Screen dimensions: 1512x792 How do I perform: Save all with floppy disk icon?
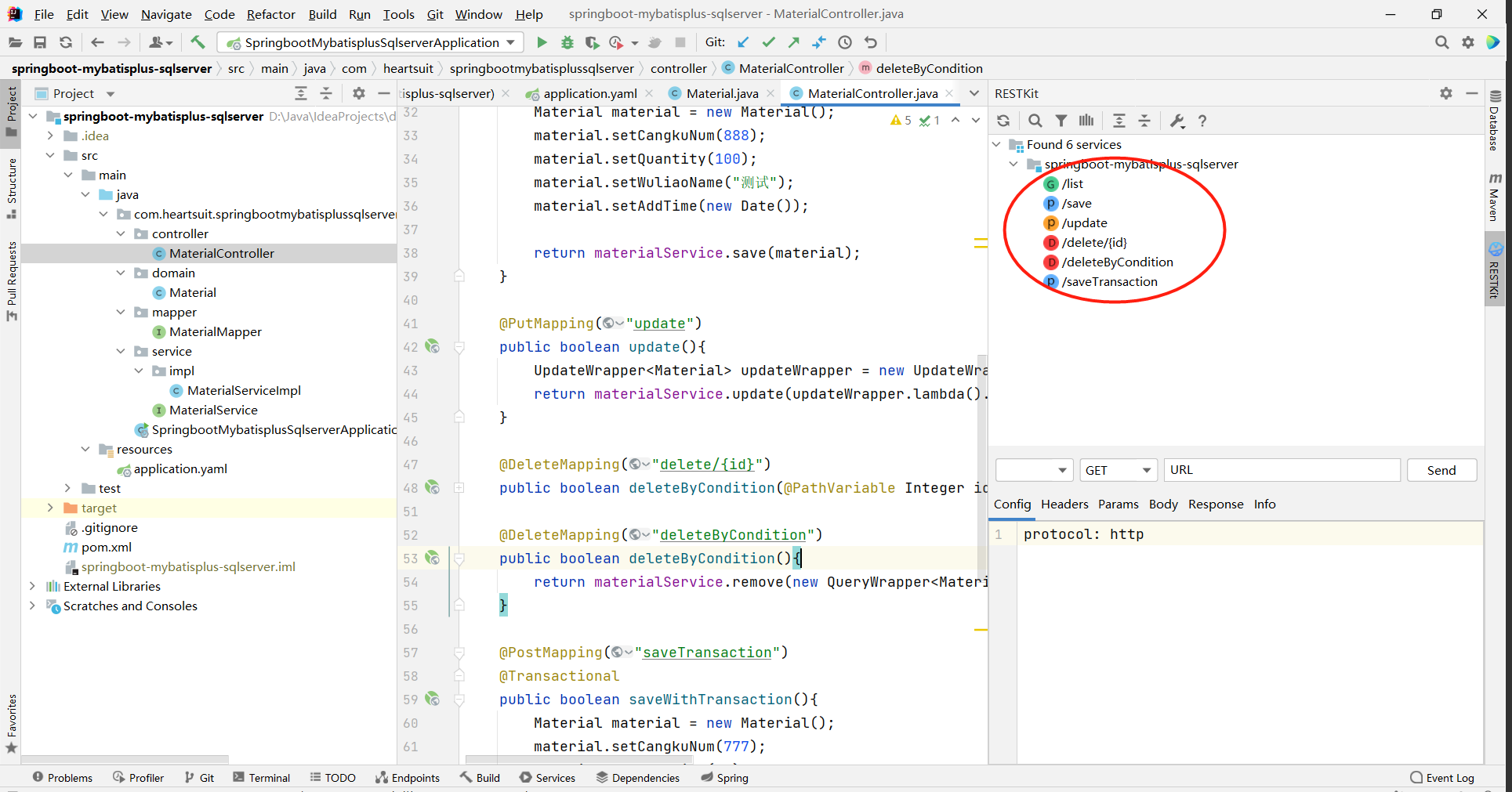pos(40,42)
